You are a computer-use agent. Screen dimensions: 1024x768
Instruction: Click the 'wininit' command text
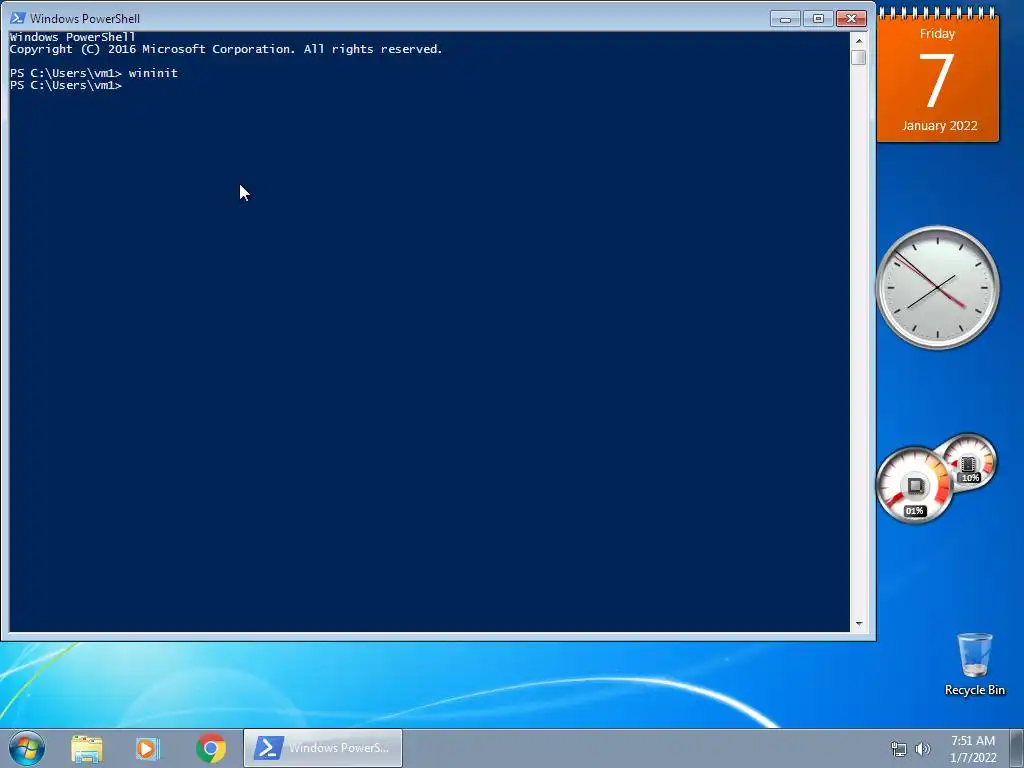click(x=153, y=73)
